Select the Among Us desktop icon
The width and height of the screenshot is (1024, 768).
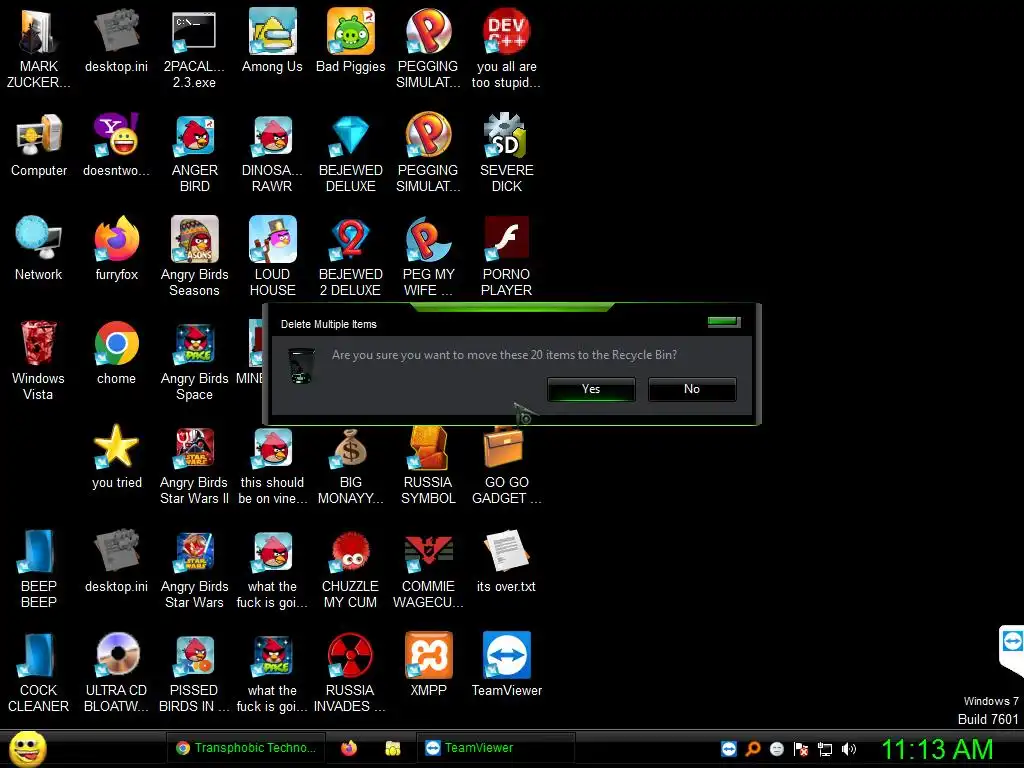tap(272, 40)
